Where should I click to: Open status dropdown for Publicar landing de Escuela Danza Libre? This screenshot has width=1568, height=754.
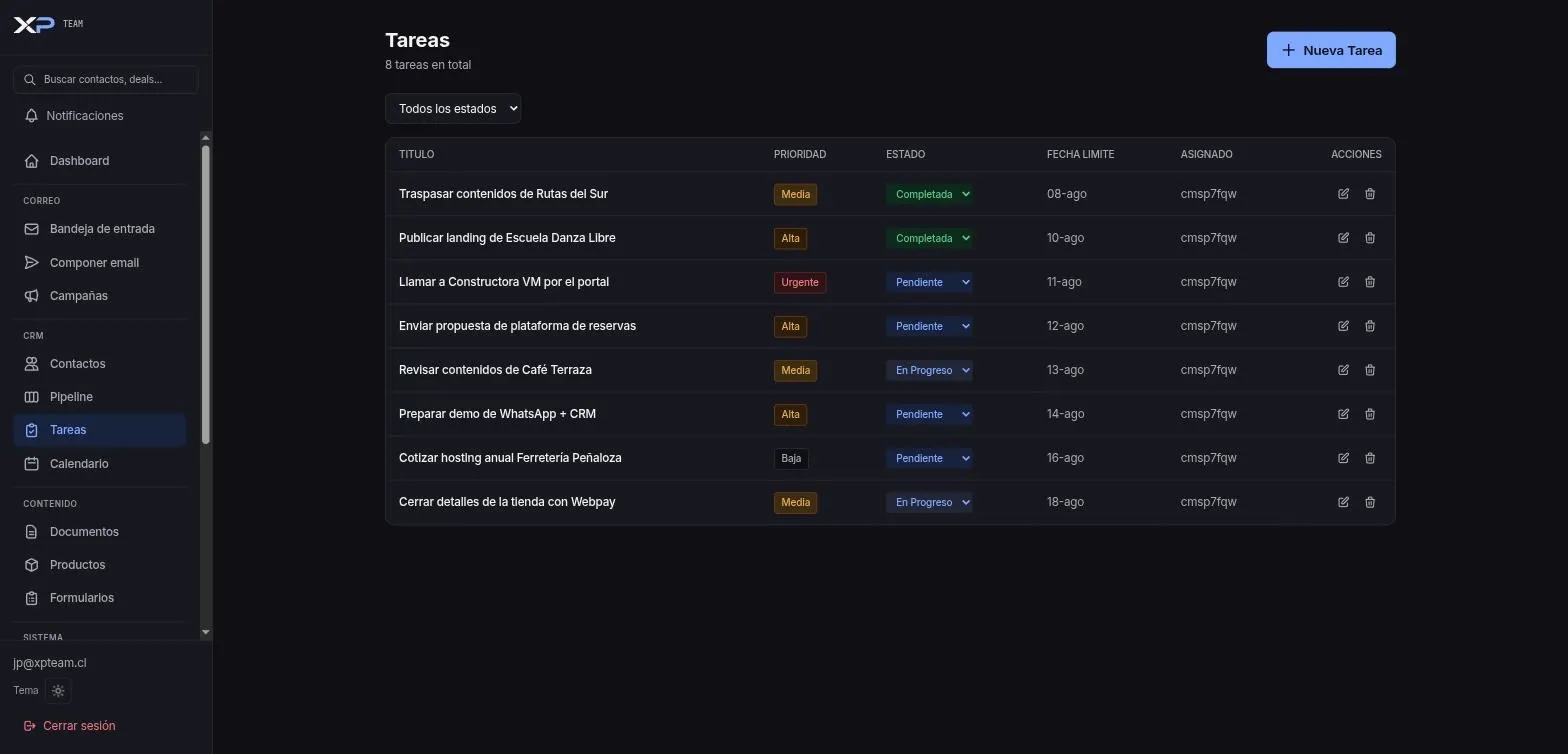929,238
